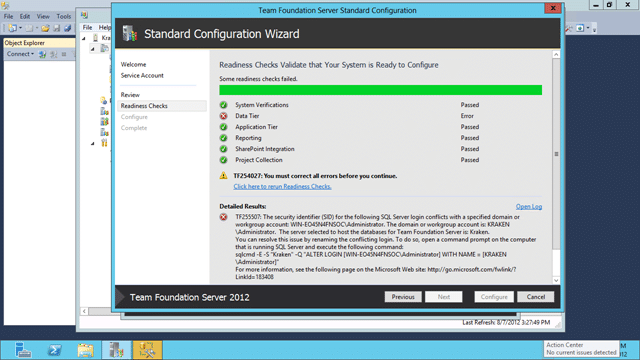Image resolution: width=640 pixels, height=360 pixels.
Task: Open Tools menu in SQL Management Studio
Action: 63,16
